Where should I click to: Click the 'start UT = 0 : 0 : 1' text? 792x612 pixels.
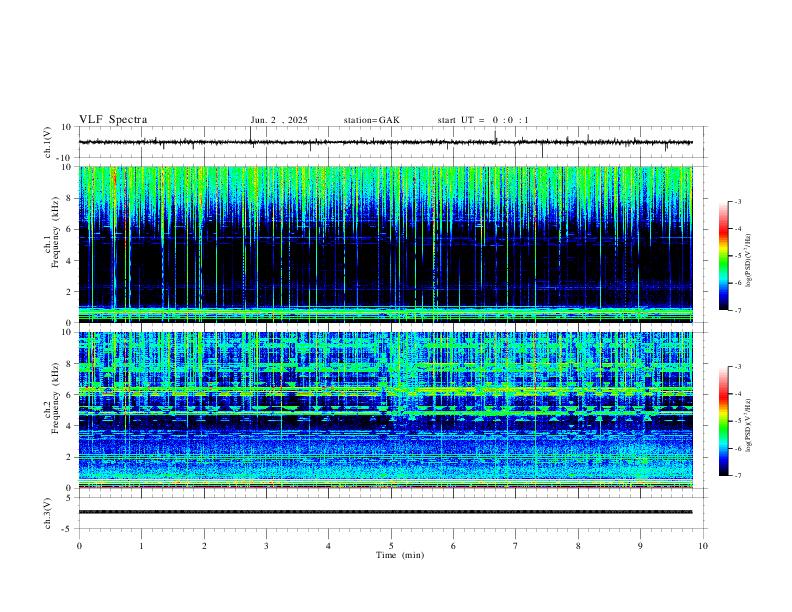tap(483, 120)
